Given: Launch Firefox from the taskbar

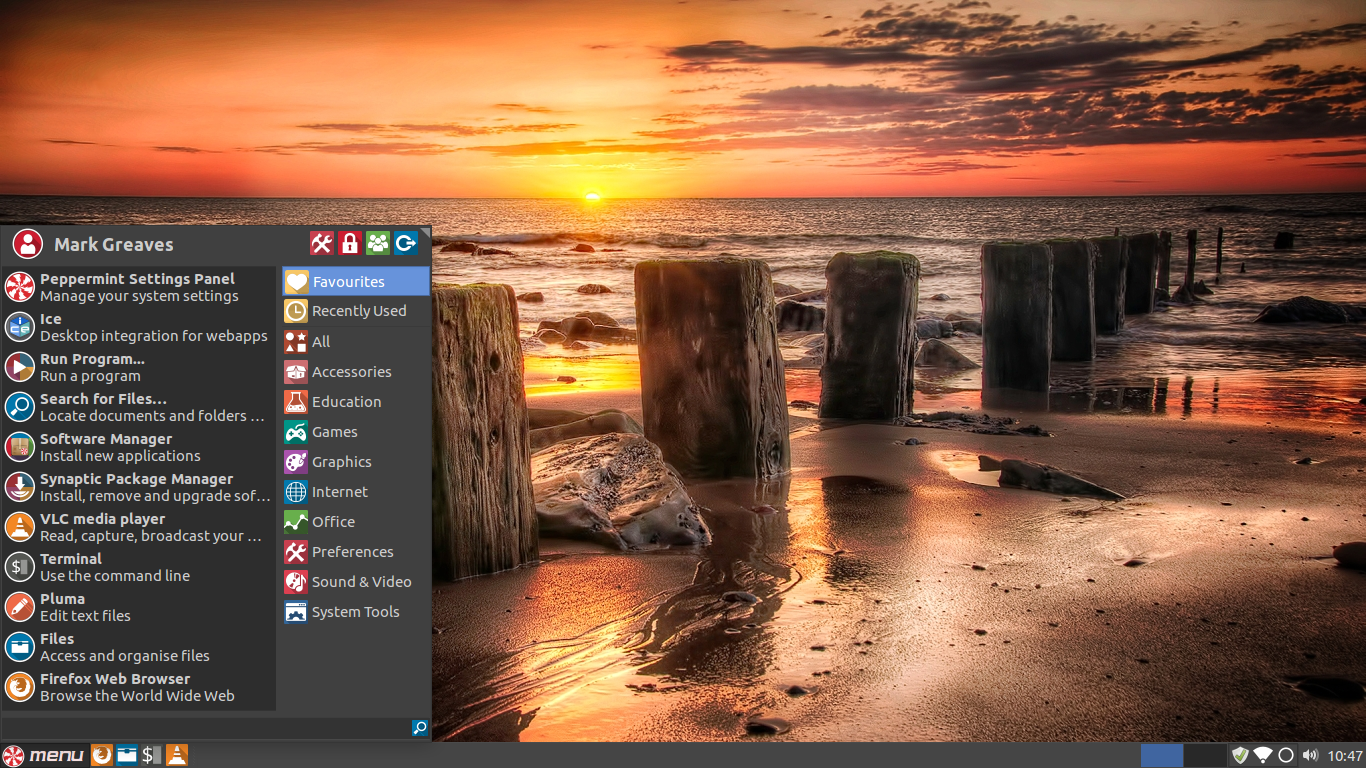Looking at the screenshot, I should click(102, 755).
